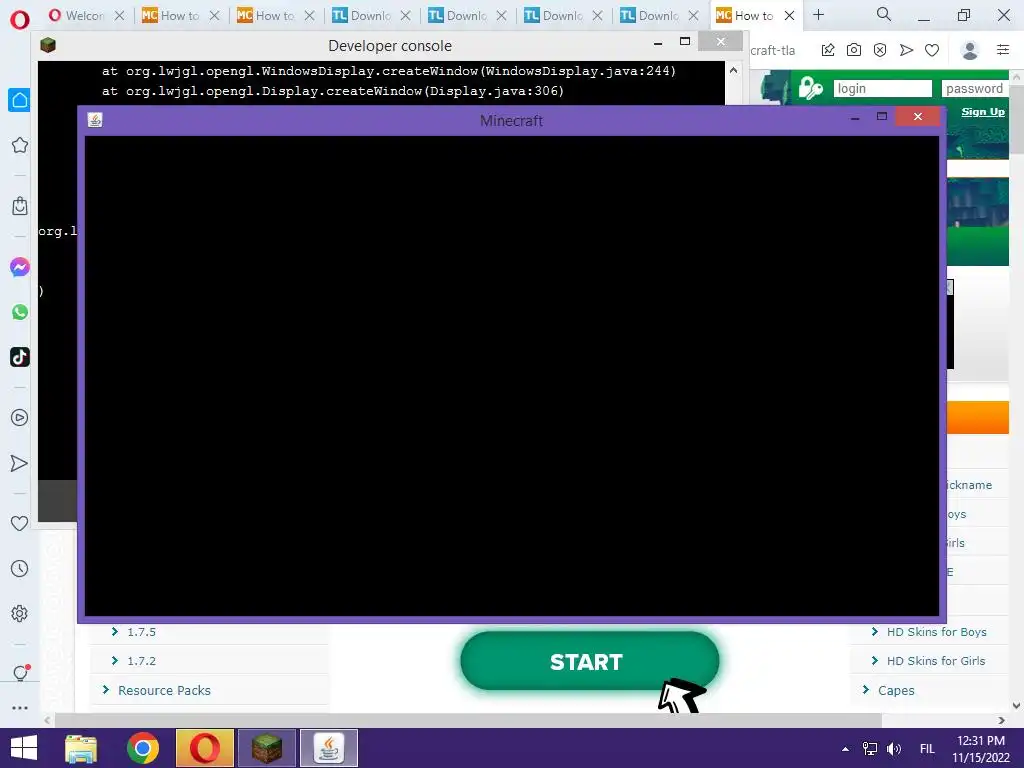Minimize the Minecraft window
This screenshot has height=768, width=1024.
[855, 118]
